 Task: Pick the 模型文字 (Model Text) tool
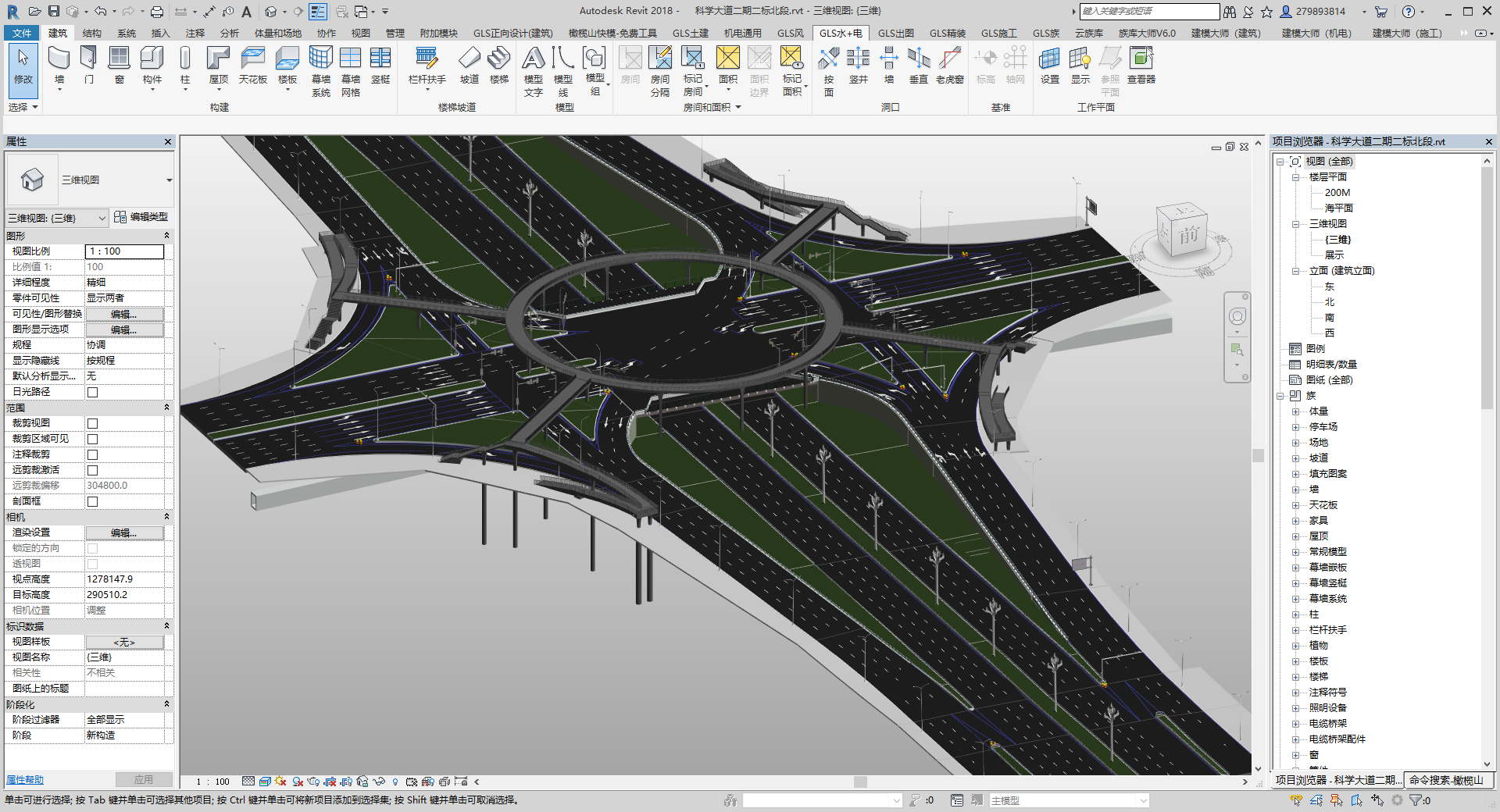[533, 71]
